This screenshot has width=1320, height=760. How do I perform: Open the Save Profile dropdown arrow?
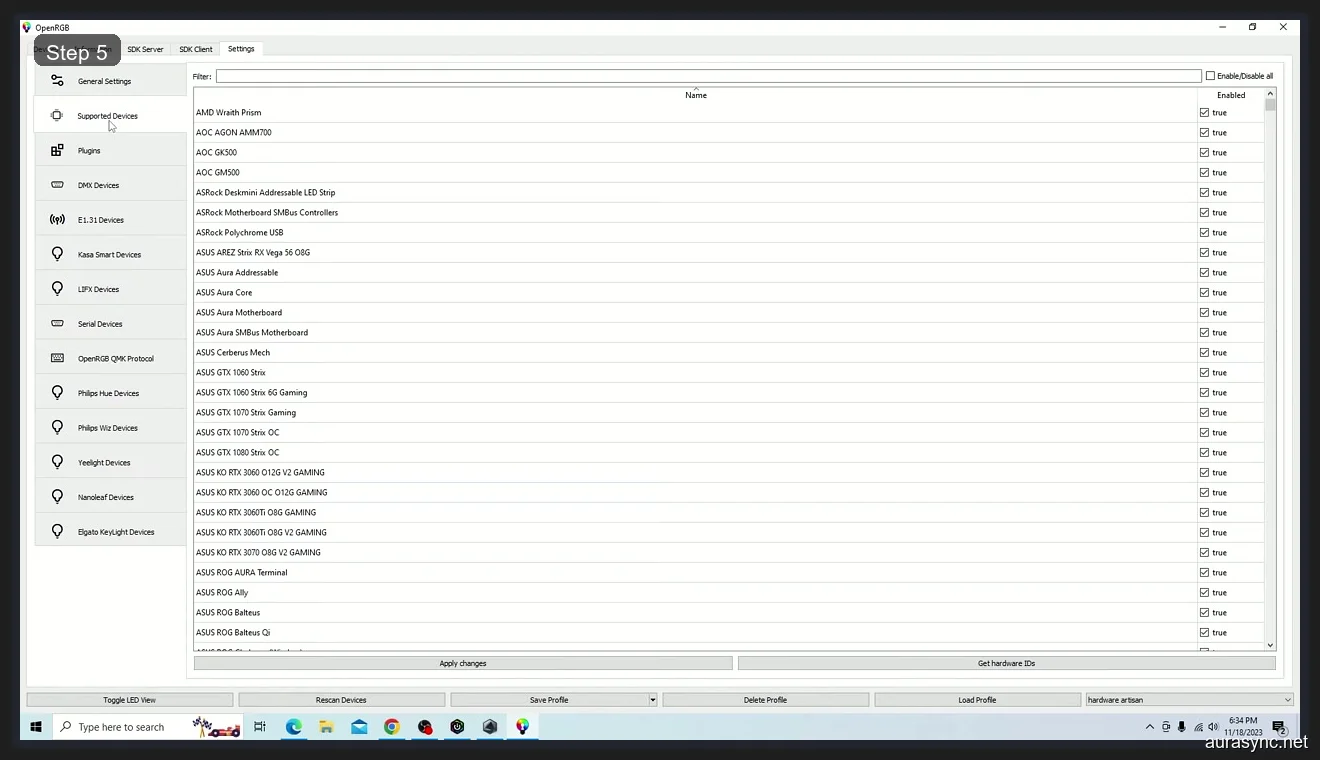point(651,699)
